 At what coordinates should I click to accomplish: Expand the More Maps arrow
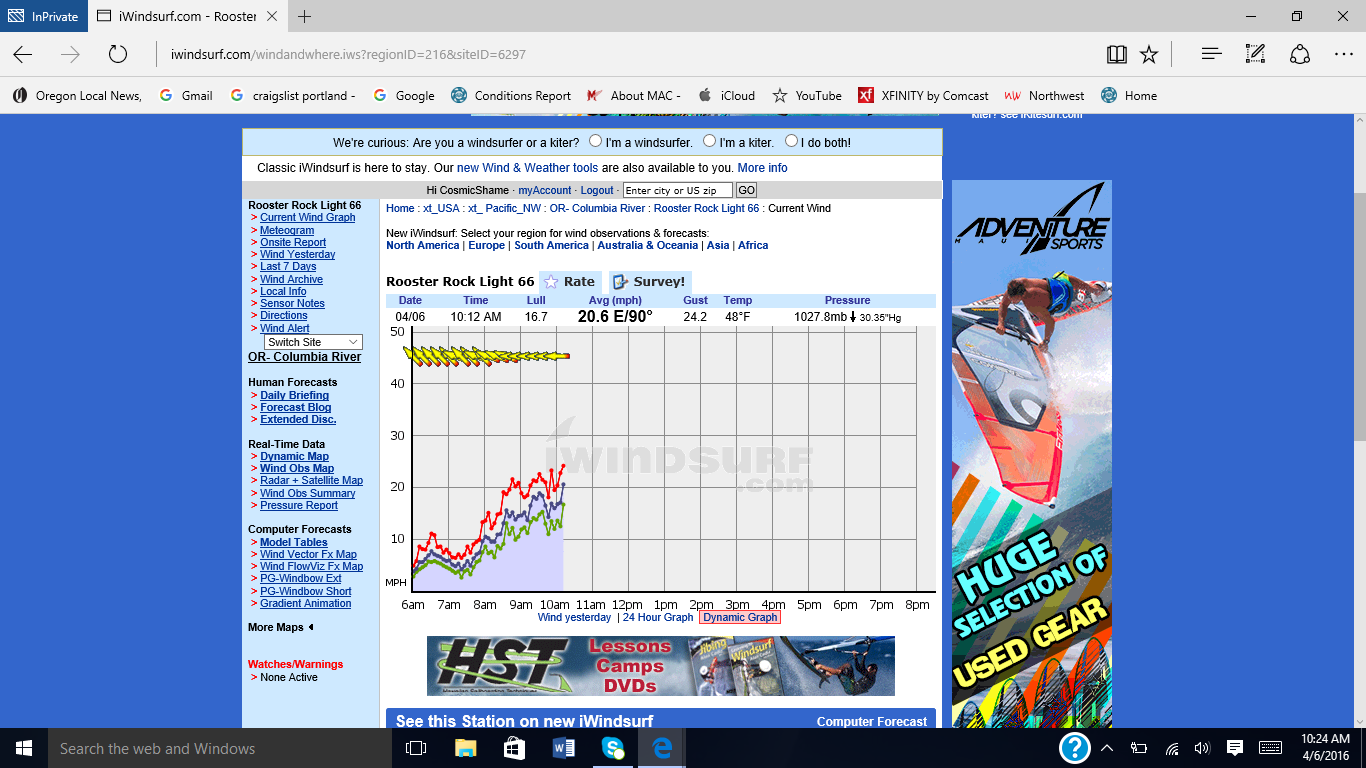310,627
